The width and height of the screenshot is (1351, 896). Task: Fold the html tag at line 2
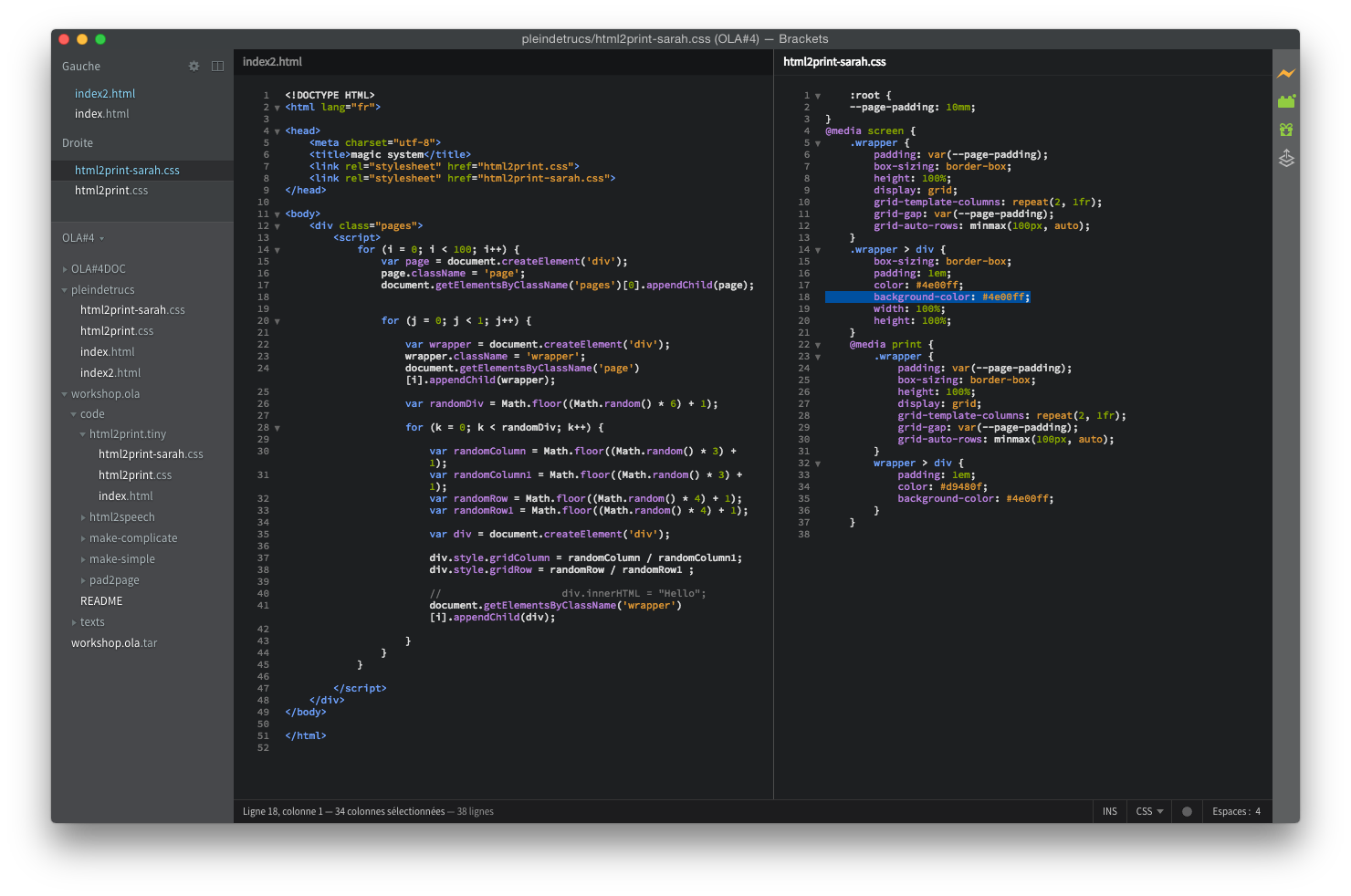(278, 108)
